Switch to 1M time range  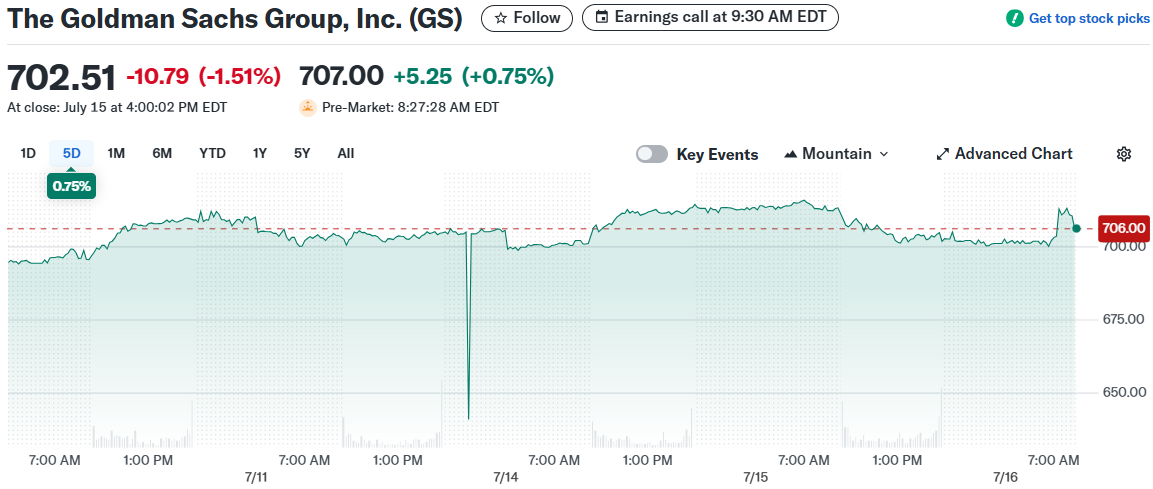coord(116,153)
